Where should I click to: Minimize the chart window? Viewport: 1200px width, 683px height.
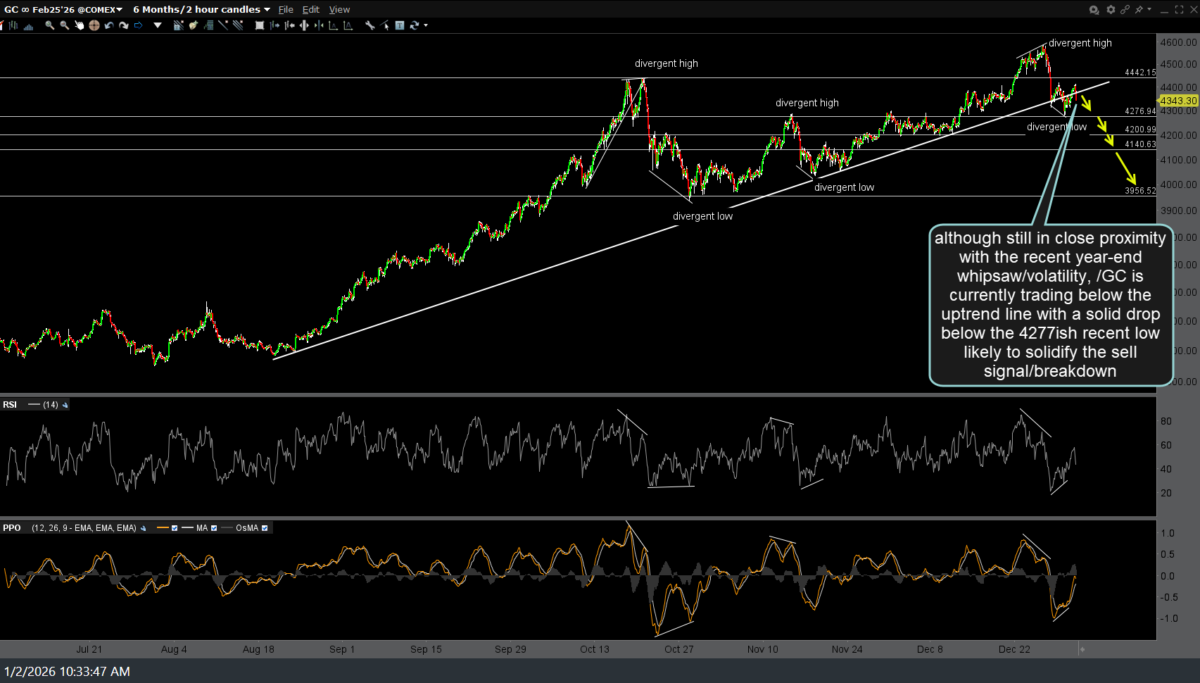[1163, 9]
